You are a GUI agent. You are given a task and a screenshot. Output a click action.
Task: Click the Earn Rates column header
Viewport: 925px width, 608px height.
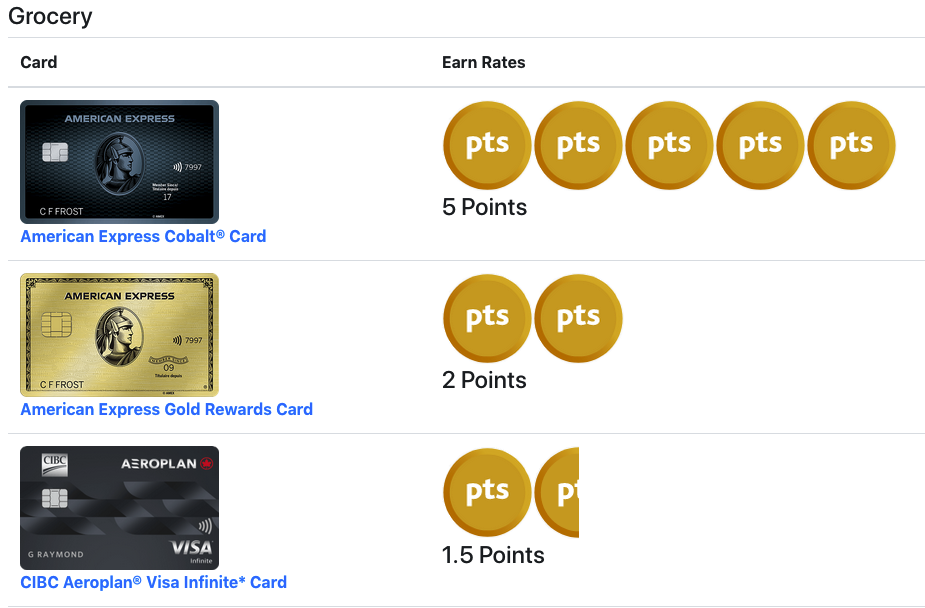484,63
